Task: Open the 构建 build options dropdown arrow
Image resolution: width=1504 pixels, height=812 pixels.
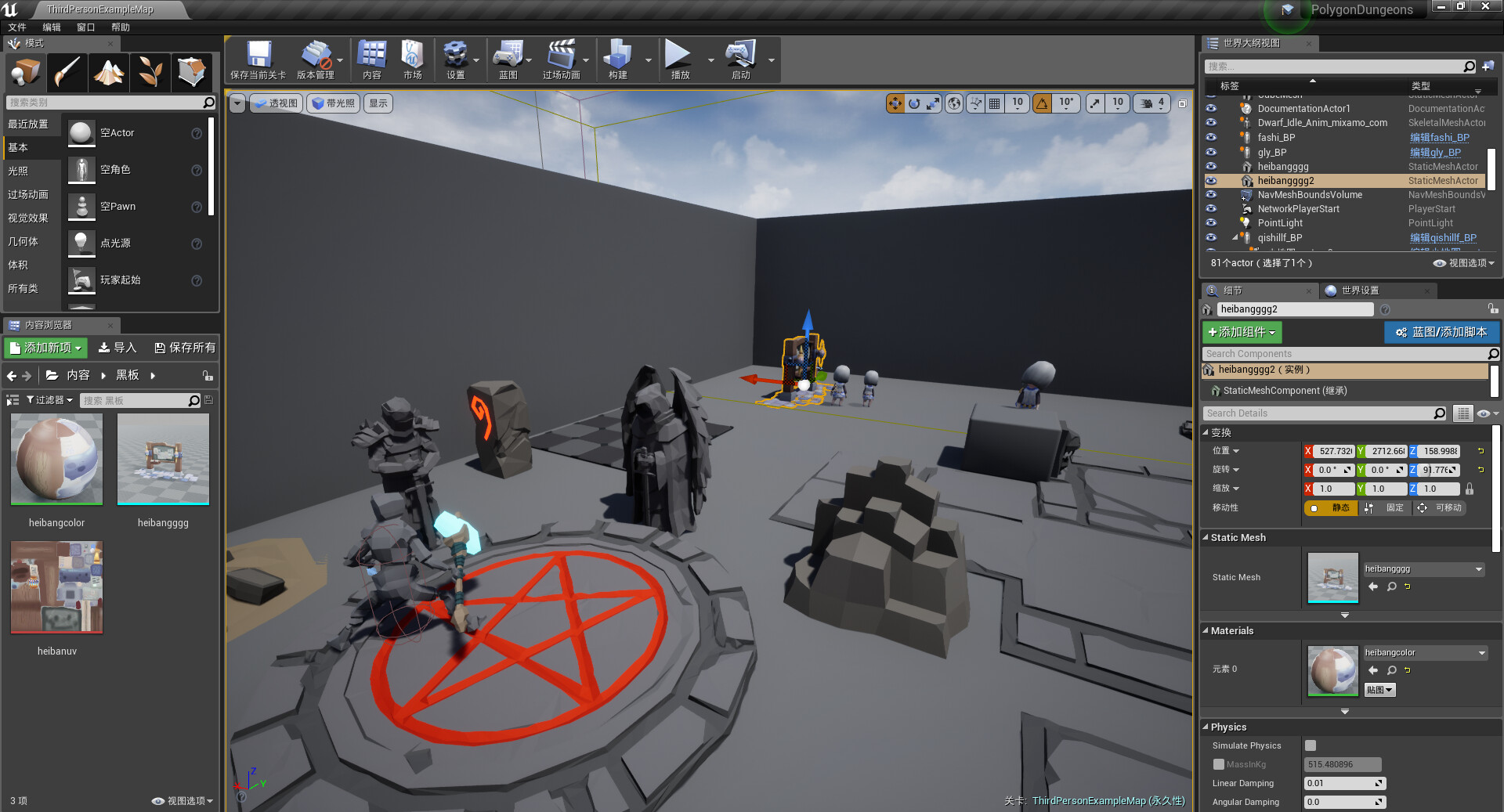Action: (648, 60)
